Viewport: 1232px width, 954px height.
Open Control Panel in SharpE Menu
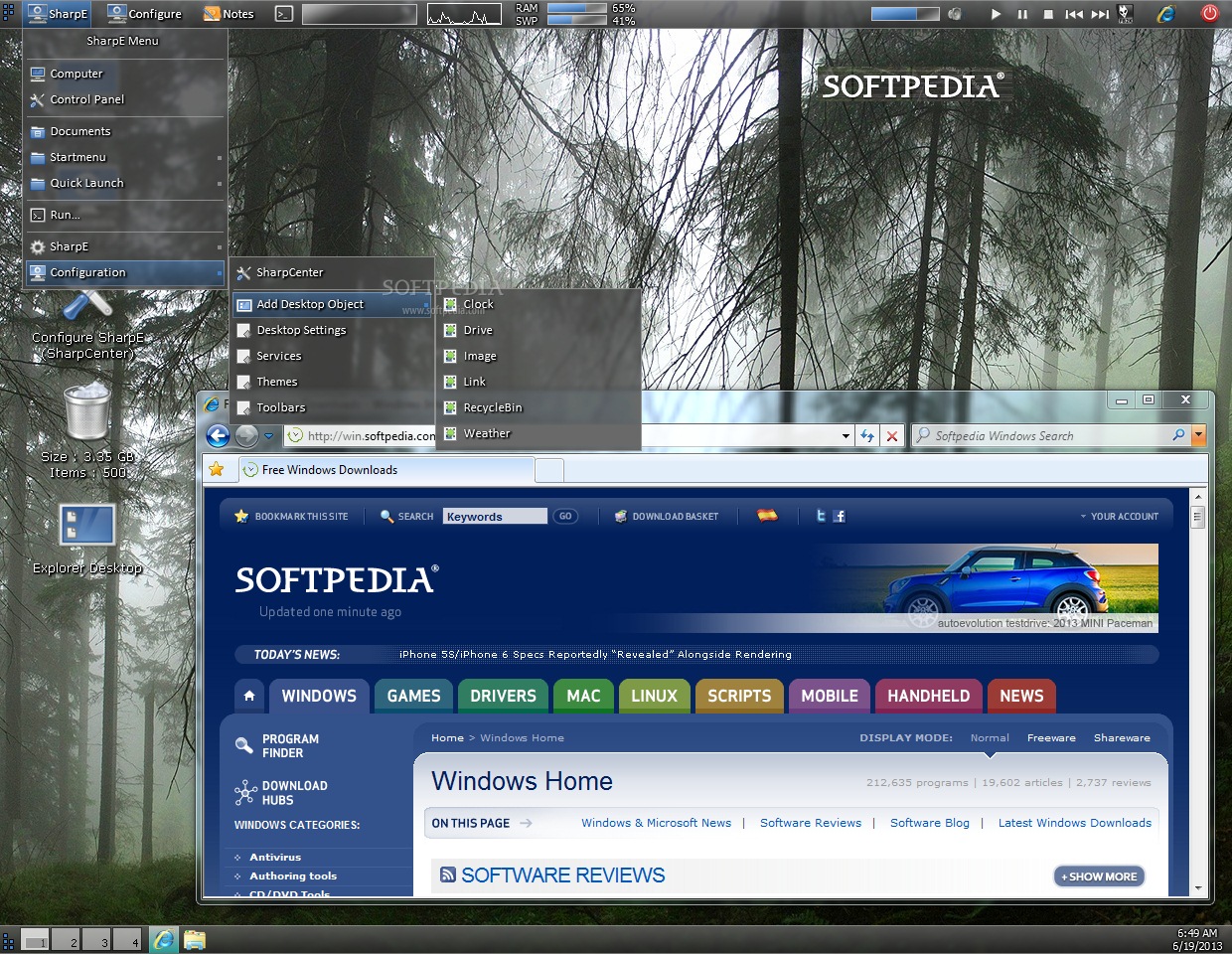tap(124, 99)
